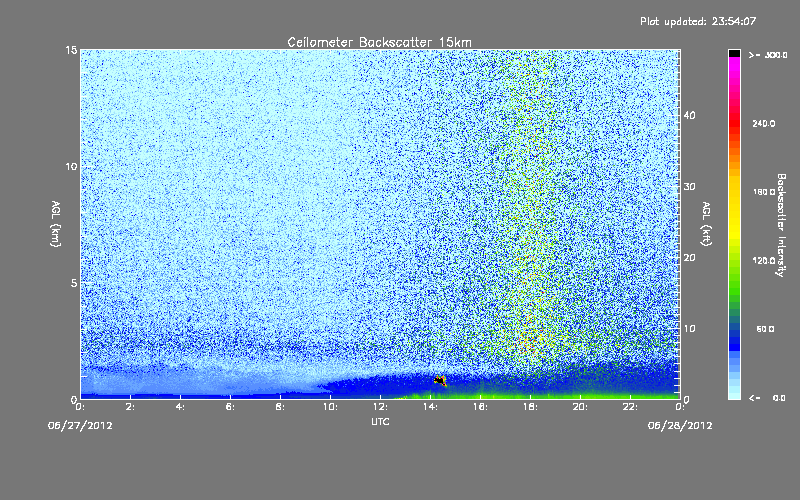Click the 'Backscatter Intensity' colorbar label
The image size is (800, 500).
[x=781, y=225]
